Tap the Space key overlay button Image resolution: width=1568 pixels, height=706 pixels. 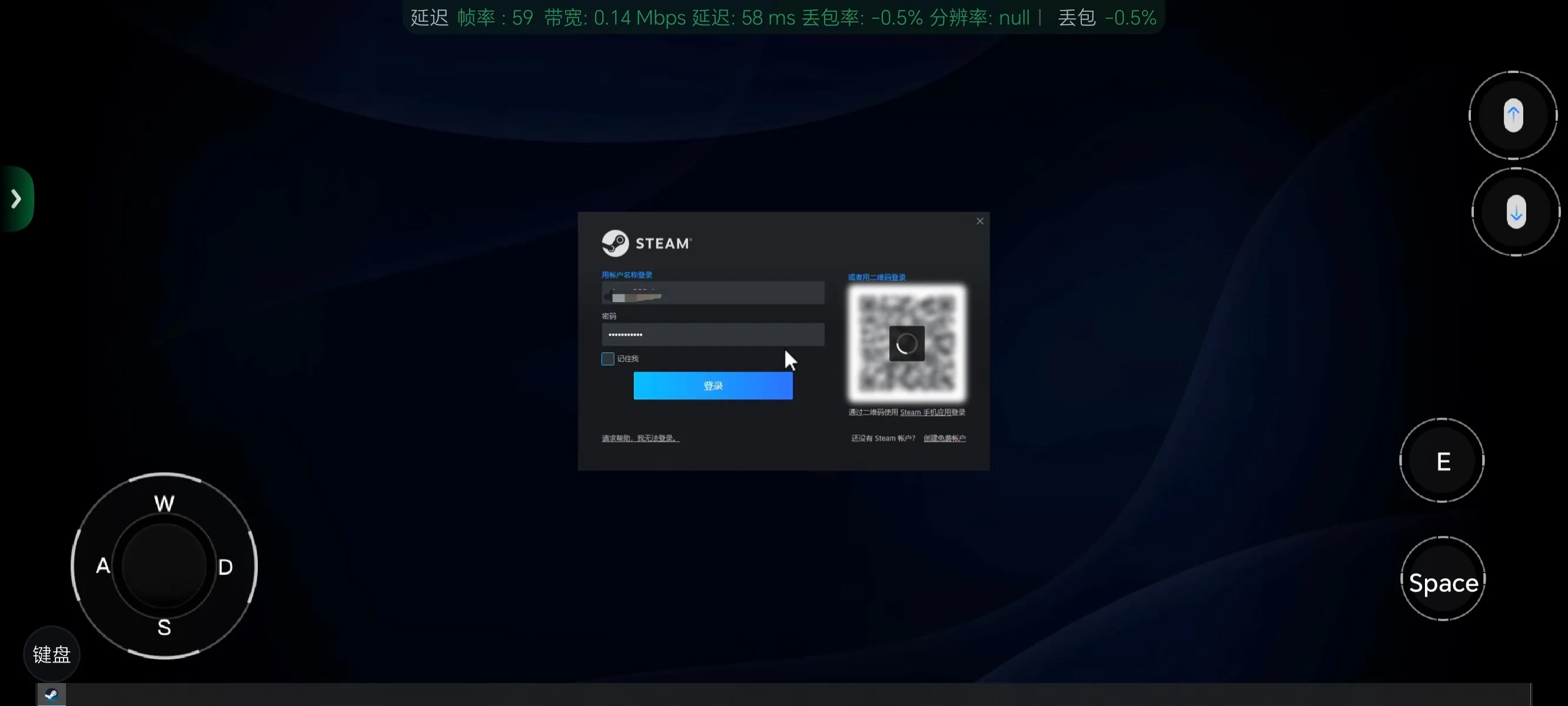click(x=1443, y=579)
